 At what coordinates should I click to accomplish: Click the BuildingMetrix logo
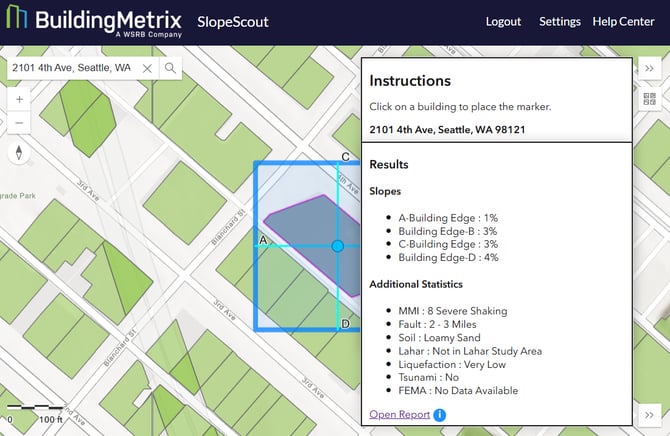pos(94,21)
